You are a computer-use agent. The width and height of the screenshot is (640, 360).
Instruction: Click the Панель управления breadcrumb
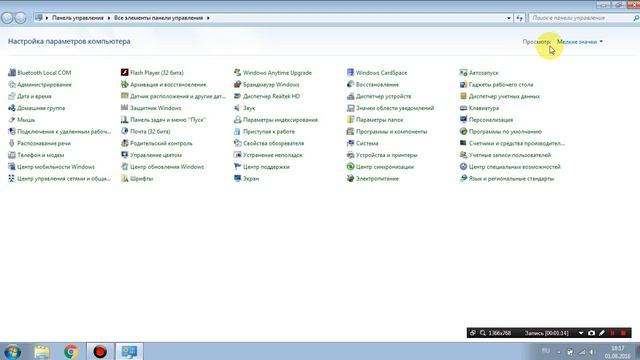tap(78, 18)
